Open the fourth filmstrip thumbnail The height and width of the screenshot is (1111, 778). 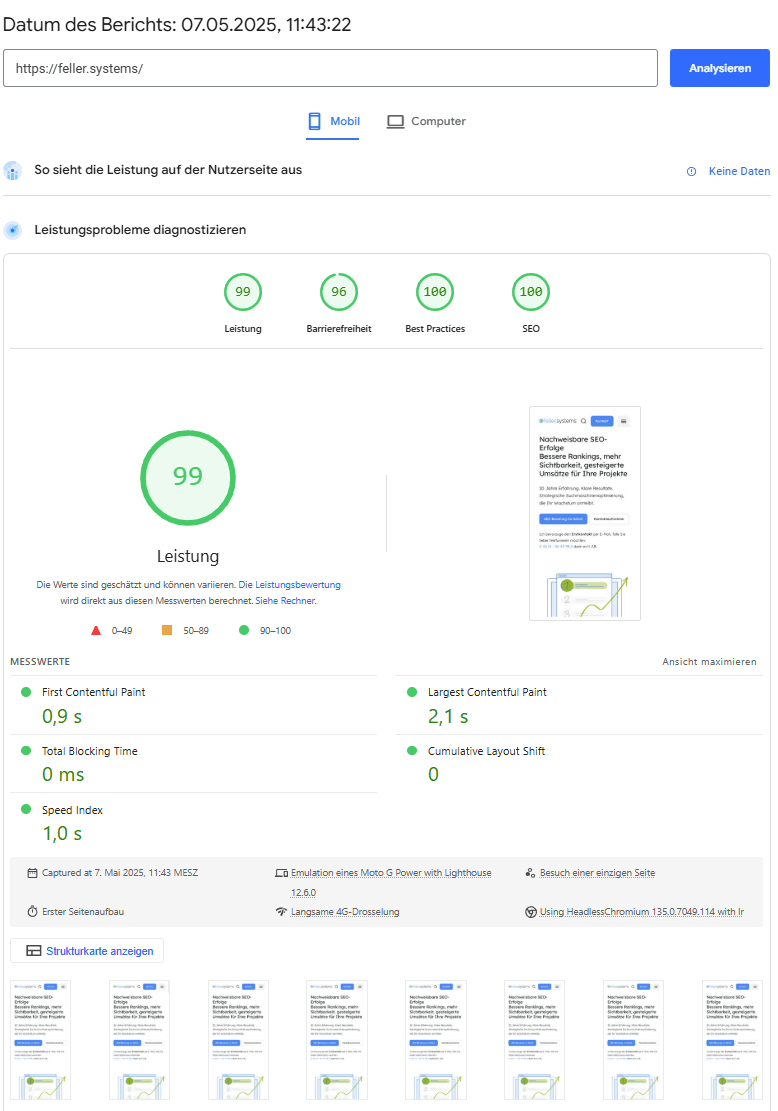[337, 1039]
